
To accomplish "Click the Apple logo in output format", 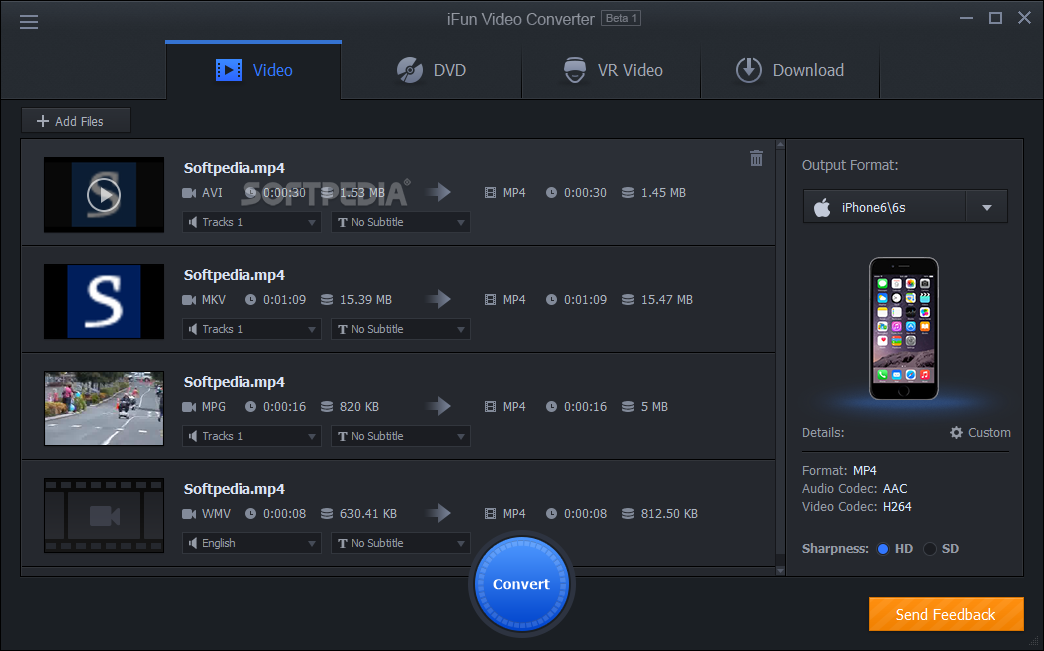I will pos(822,208).
